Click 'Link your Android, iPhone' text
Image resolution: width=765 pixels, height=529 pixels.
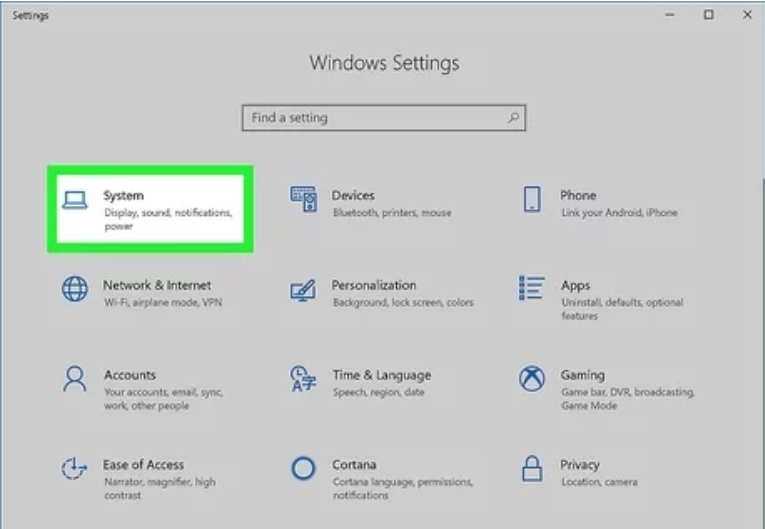coord(620,213)
